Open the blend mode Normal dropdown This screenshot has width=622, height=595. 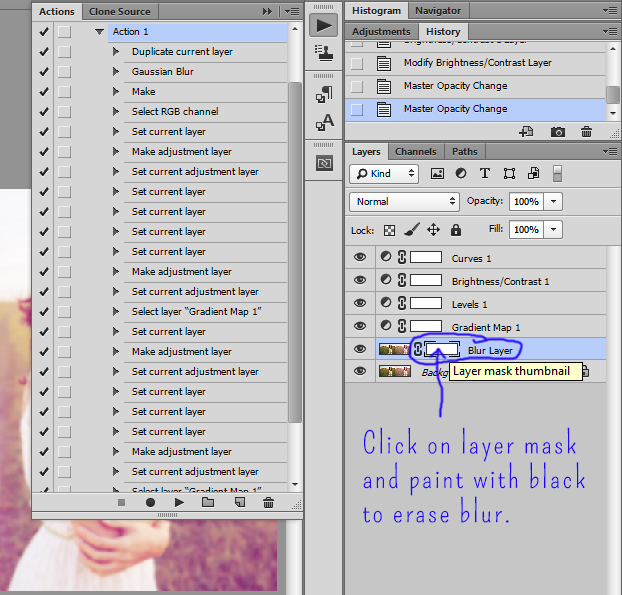coord(403,201)
